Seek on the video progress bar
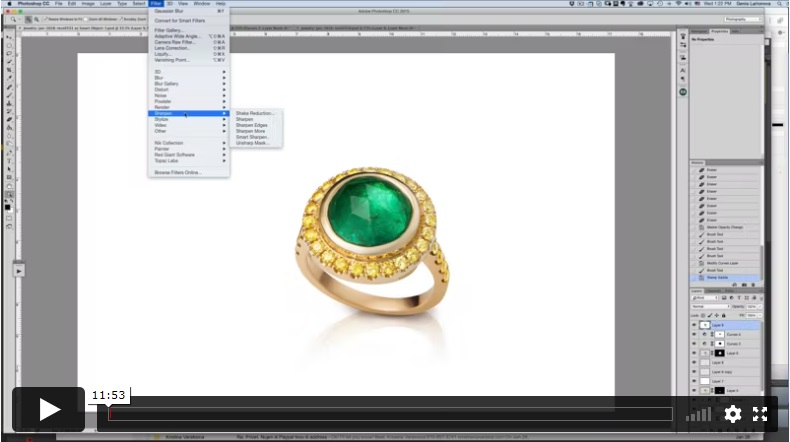This screenshot has width=790, height=442. (x=390, y=414)
